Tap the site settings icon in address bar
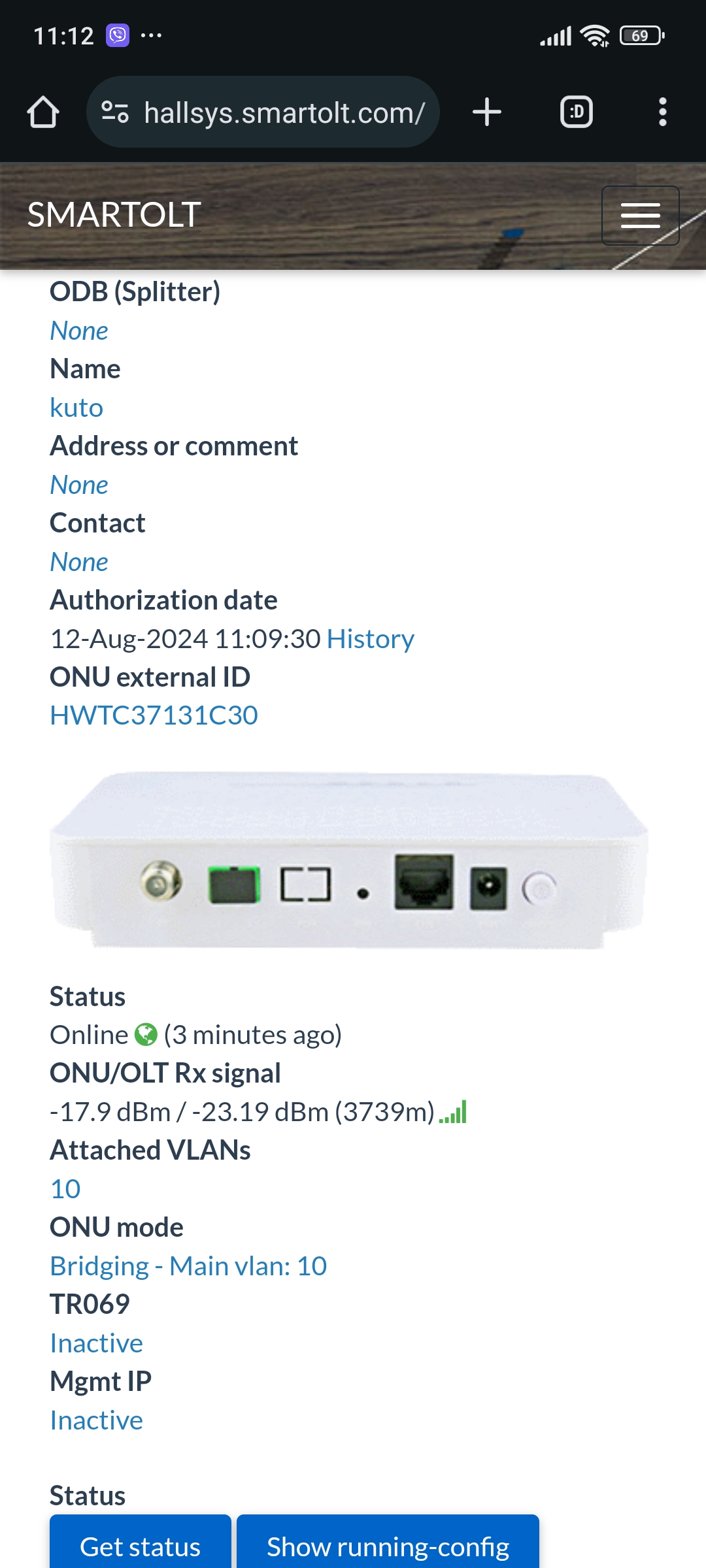 (115, 112)
